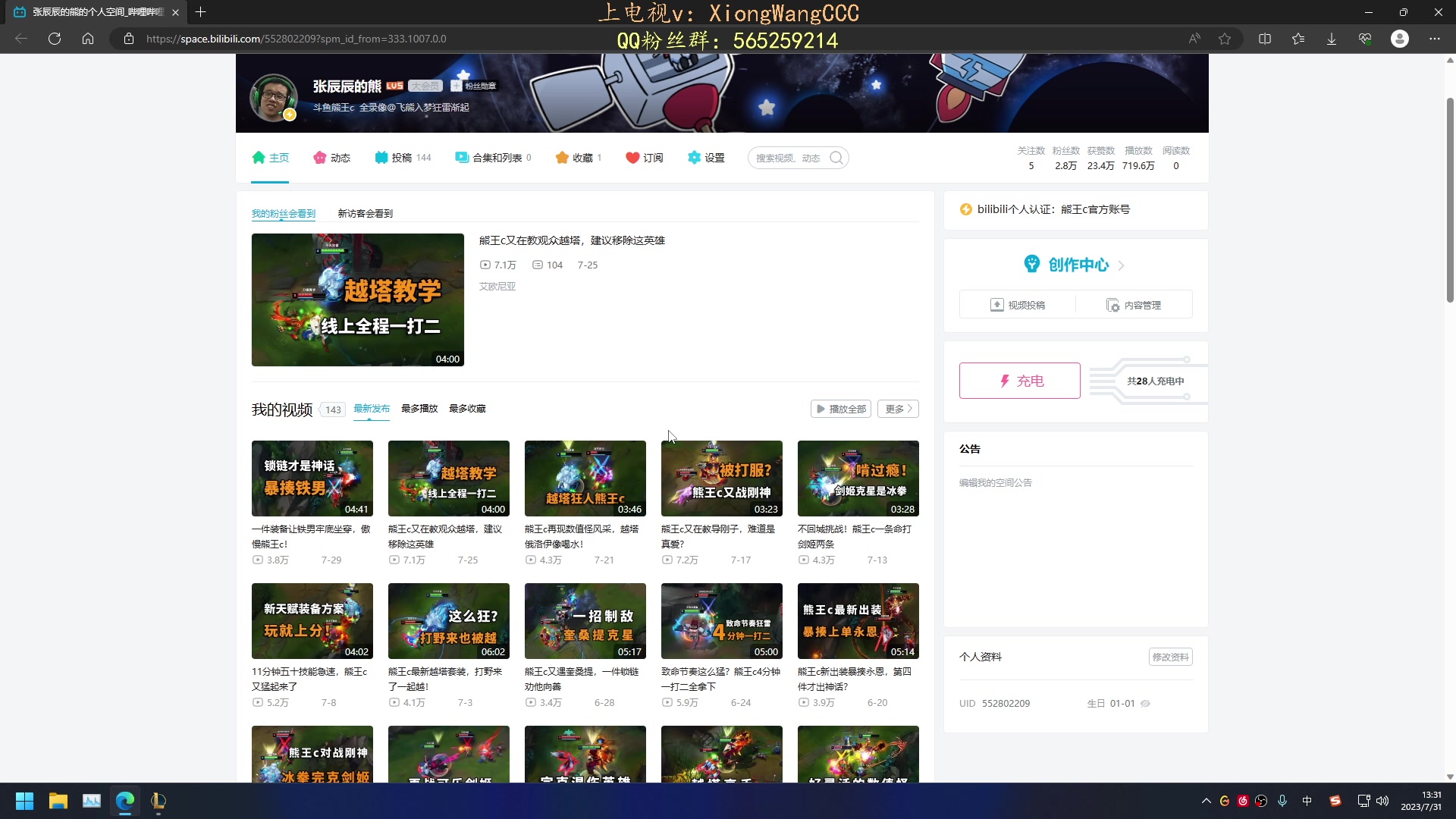Click the 修改资料 edit profile button

point(1170,656)
